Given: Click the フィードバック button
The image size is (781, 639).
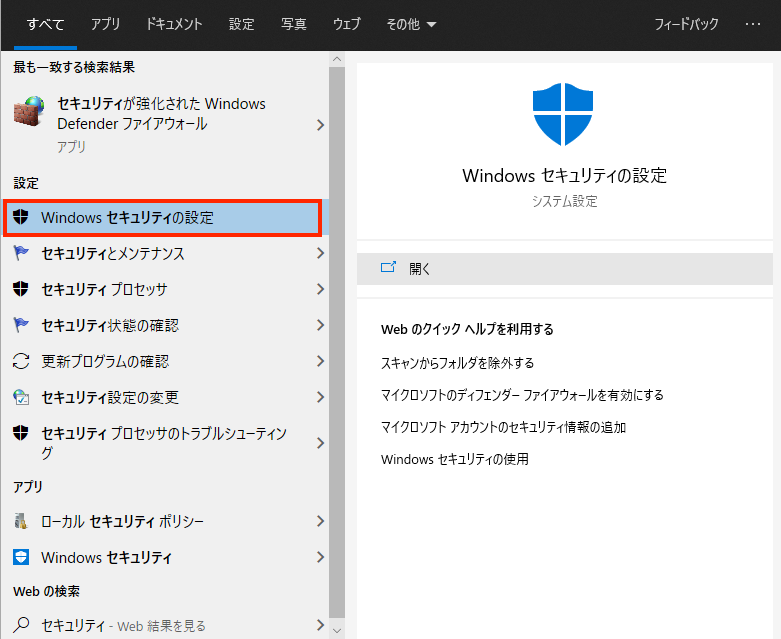Looking at the screenshot, I should pos(686,24).
